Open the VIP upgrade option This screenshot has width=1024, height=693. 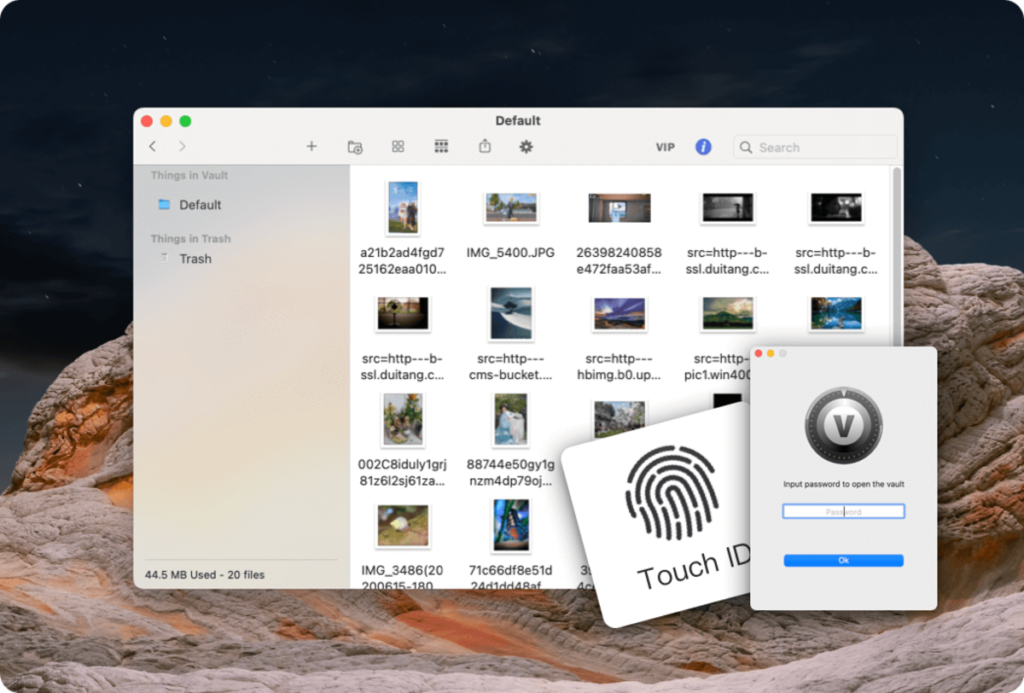click(x=665, y=147)
